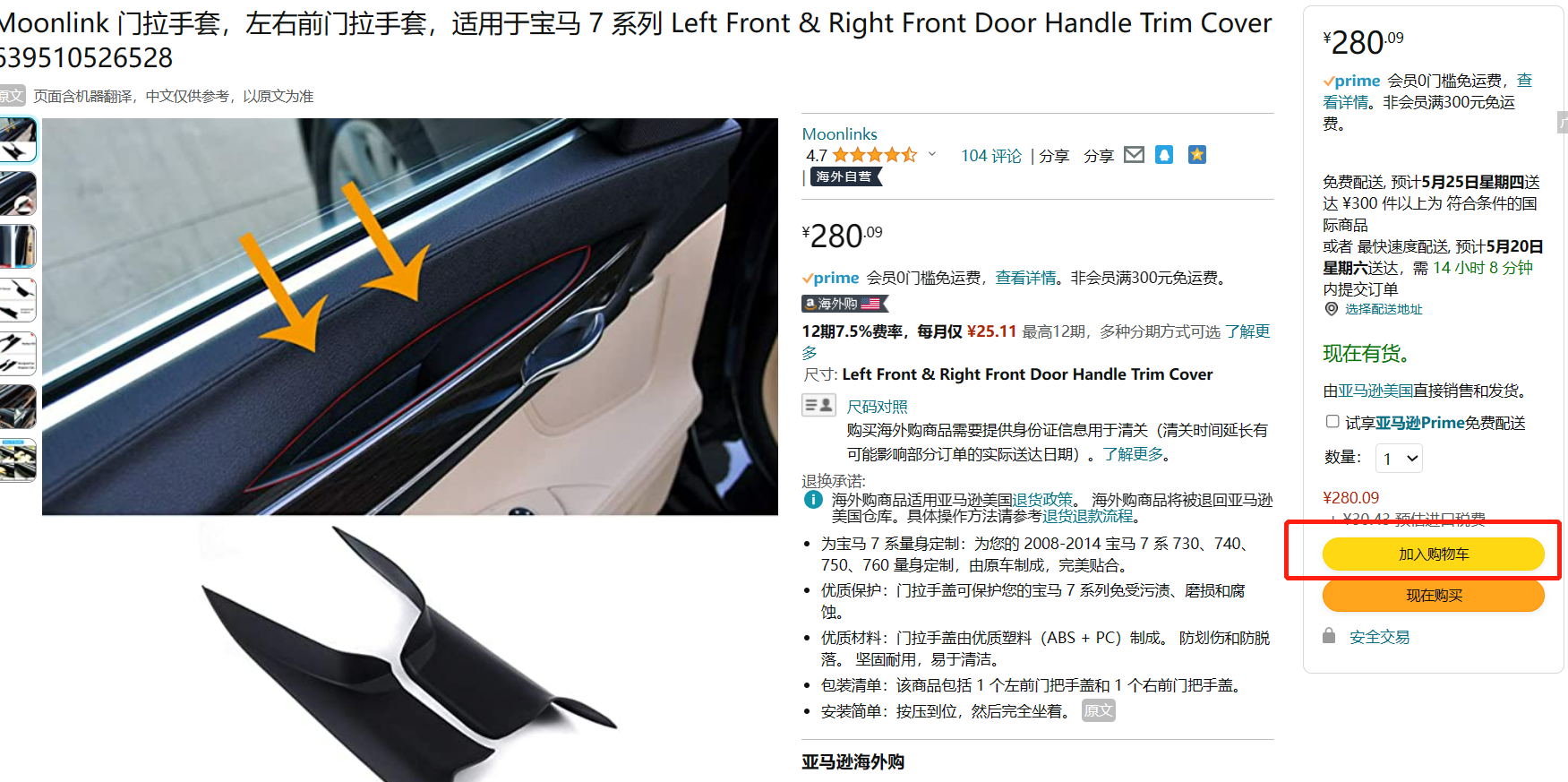Select the second product thumbnail

coord(17,193)
